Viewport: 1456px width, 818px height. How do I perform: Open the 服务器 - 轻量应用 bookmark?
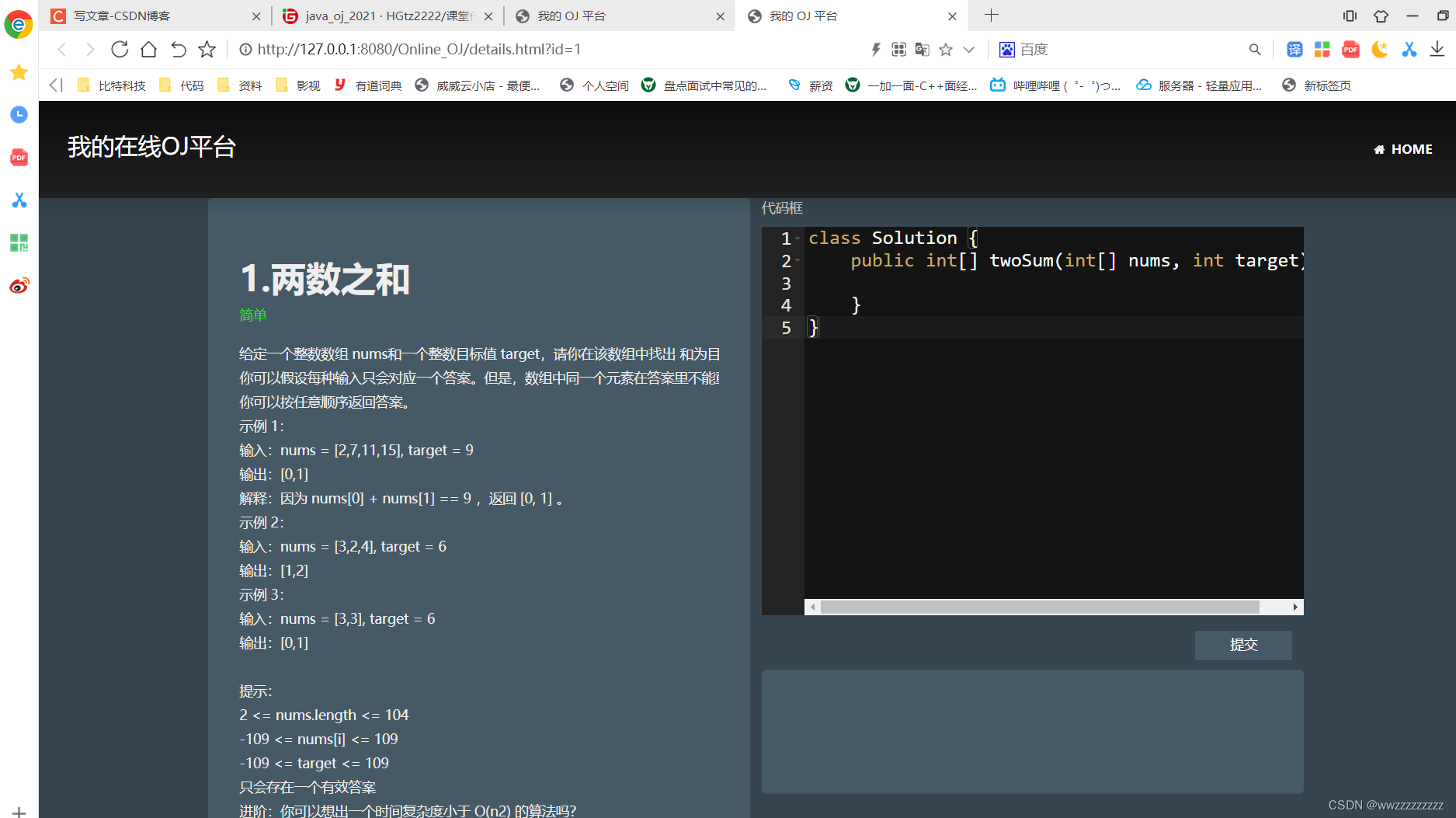tap(1199, 85)
